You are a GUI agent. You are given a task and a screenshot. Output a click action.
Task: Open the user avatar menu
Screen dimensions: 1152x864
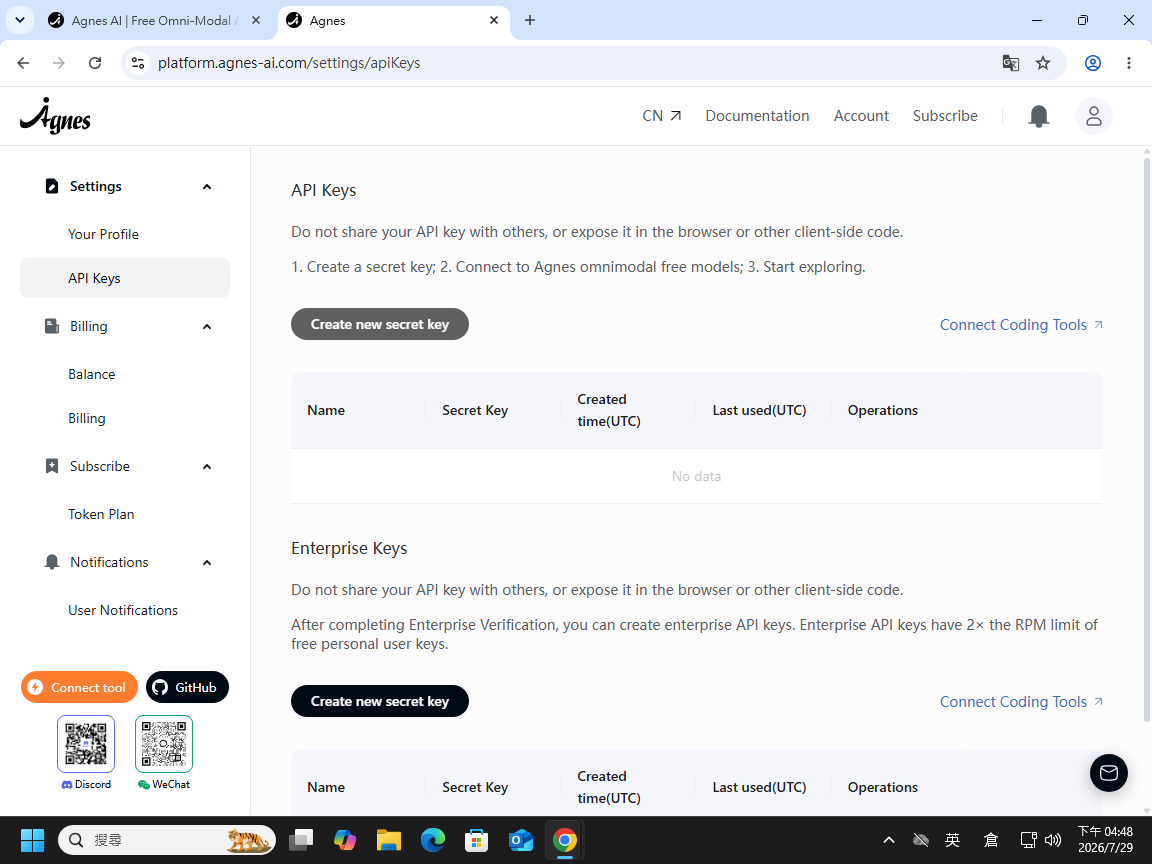coord(1093,116)
